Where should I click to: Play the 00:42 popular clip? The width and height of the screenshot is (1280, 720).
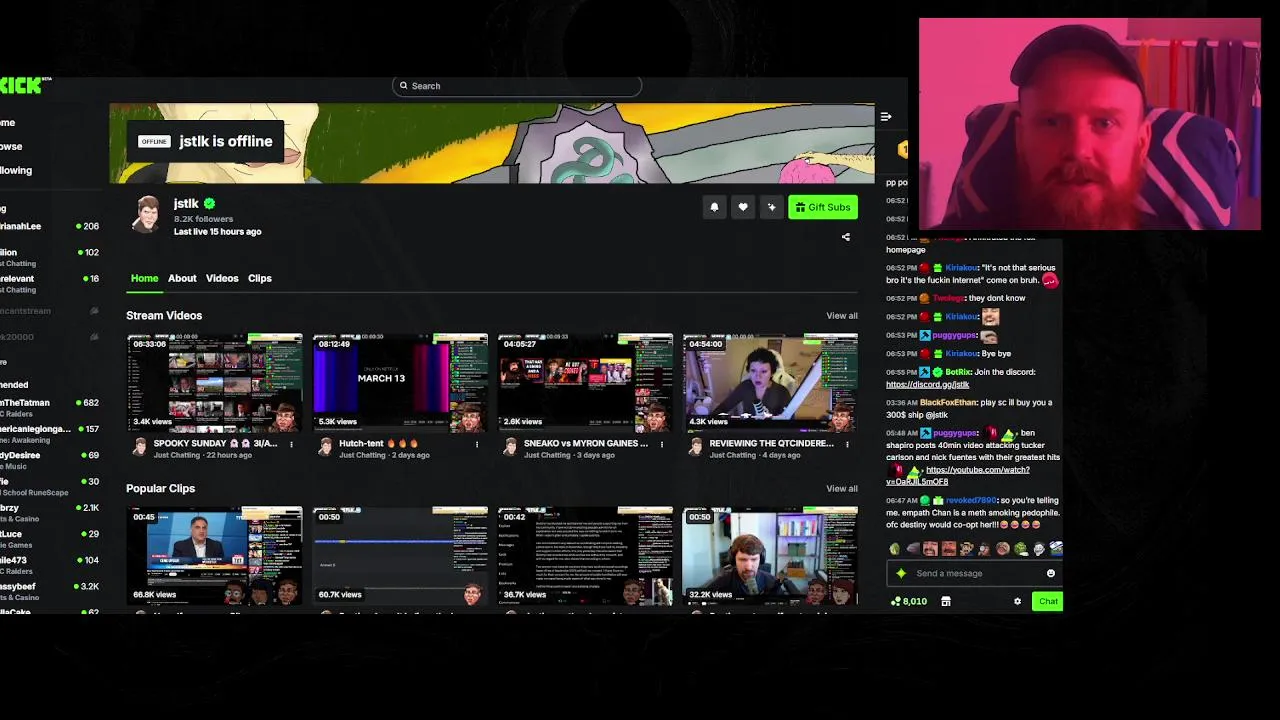coord(585,556)
